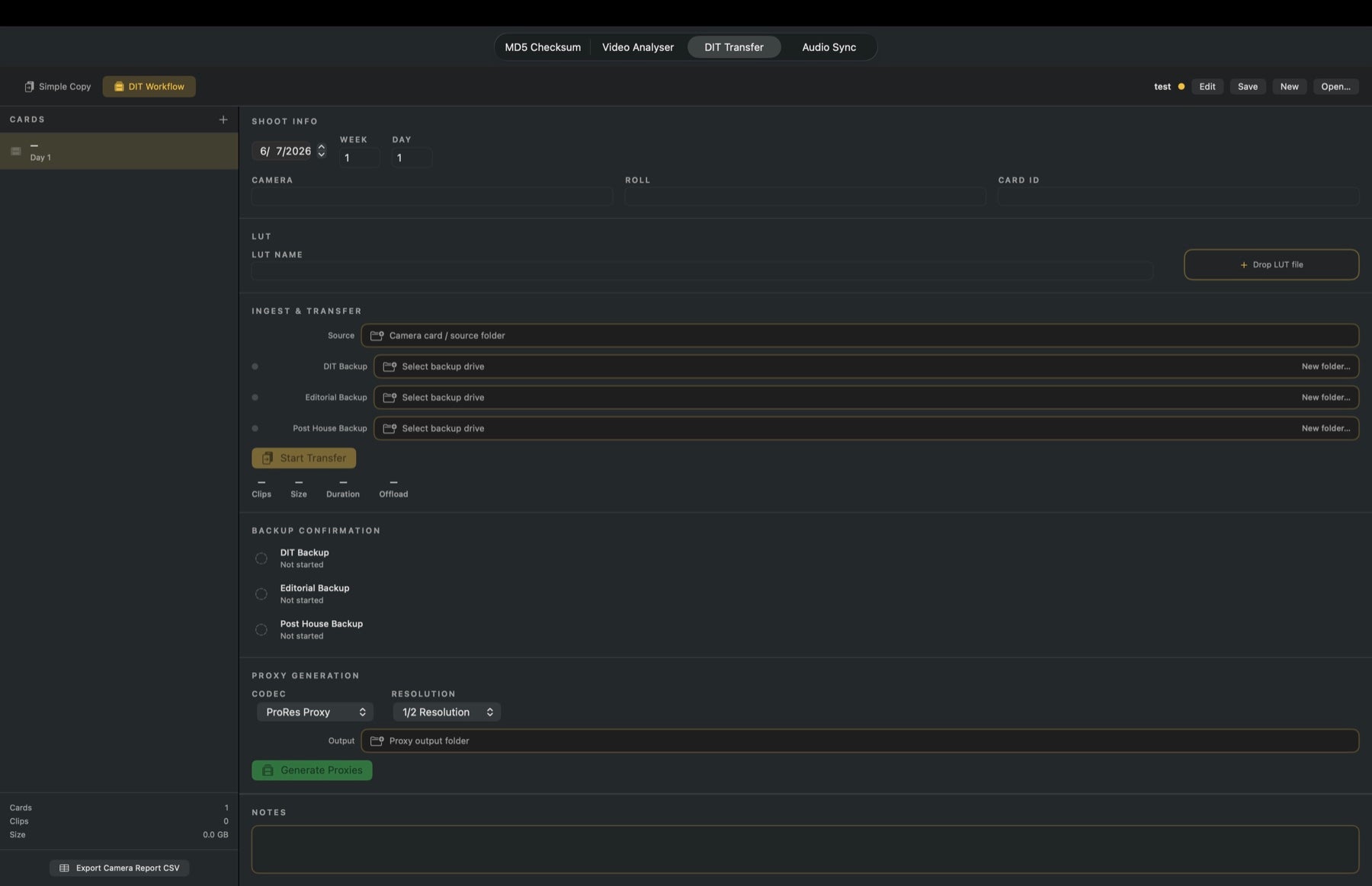Screen dimensions: 1372x886
Task: Click the Drop LUT file area
Action: pyautogui.click(x=1271, y=264)
